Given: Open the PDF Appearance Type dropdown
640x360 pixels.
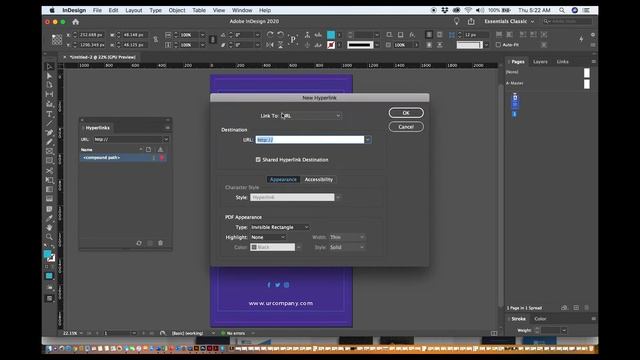Looking at the screenshot, I should pos(280,227).
